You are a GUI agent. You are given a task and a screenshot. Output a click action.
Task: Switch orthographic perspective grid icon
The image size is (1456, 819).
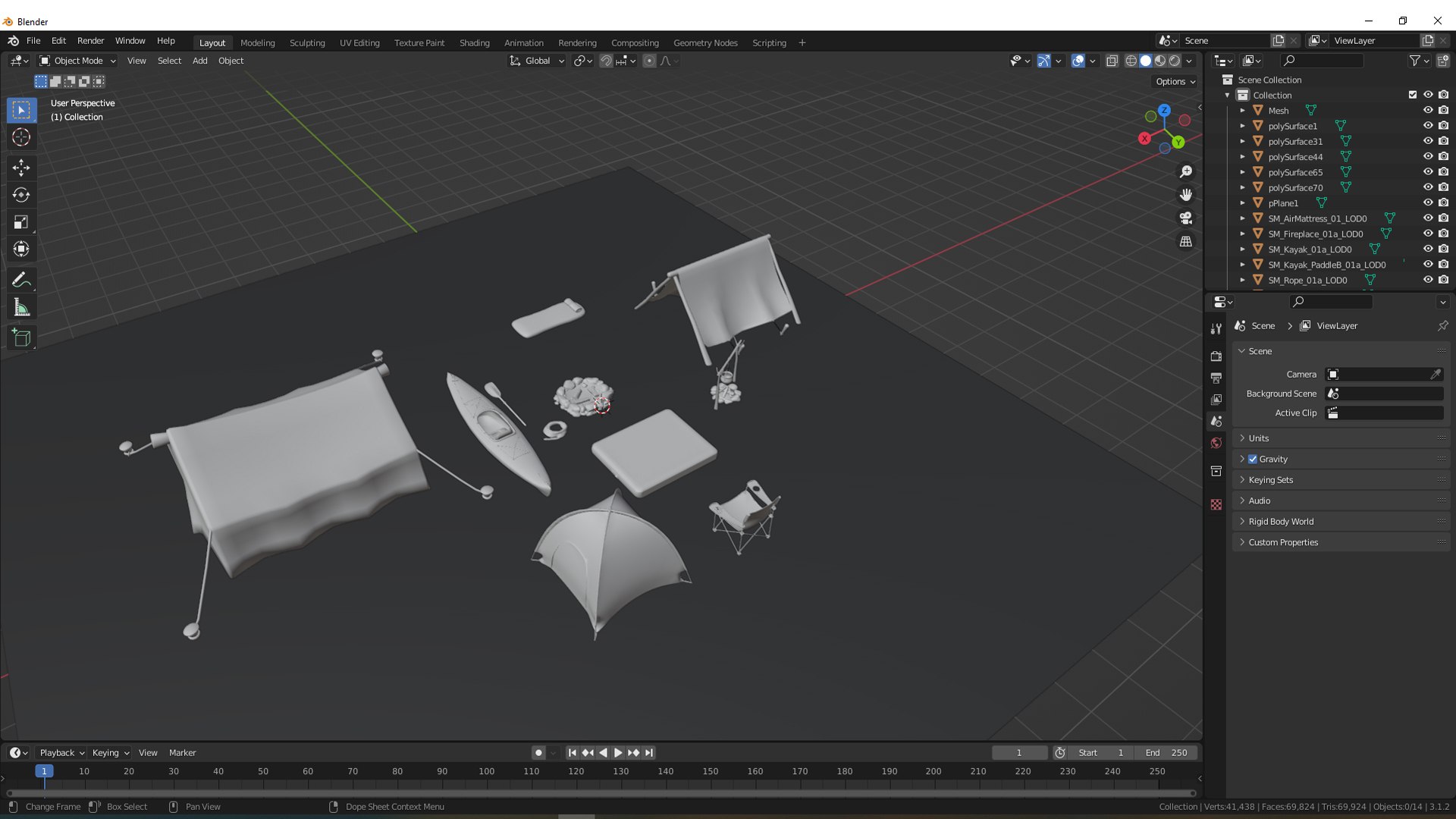pos(1186,241)
